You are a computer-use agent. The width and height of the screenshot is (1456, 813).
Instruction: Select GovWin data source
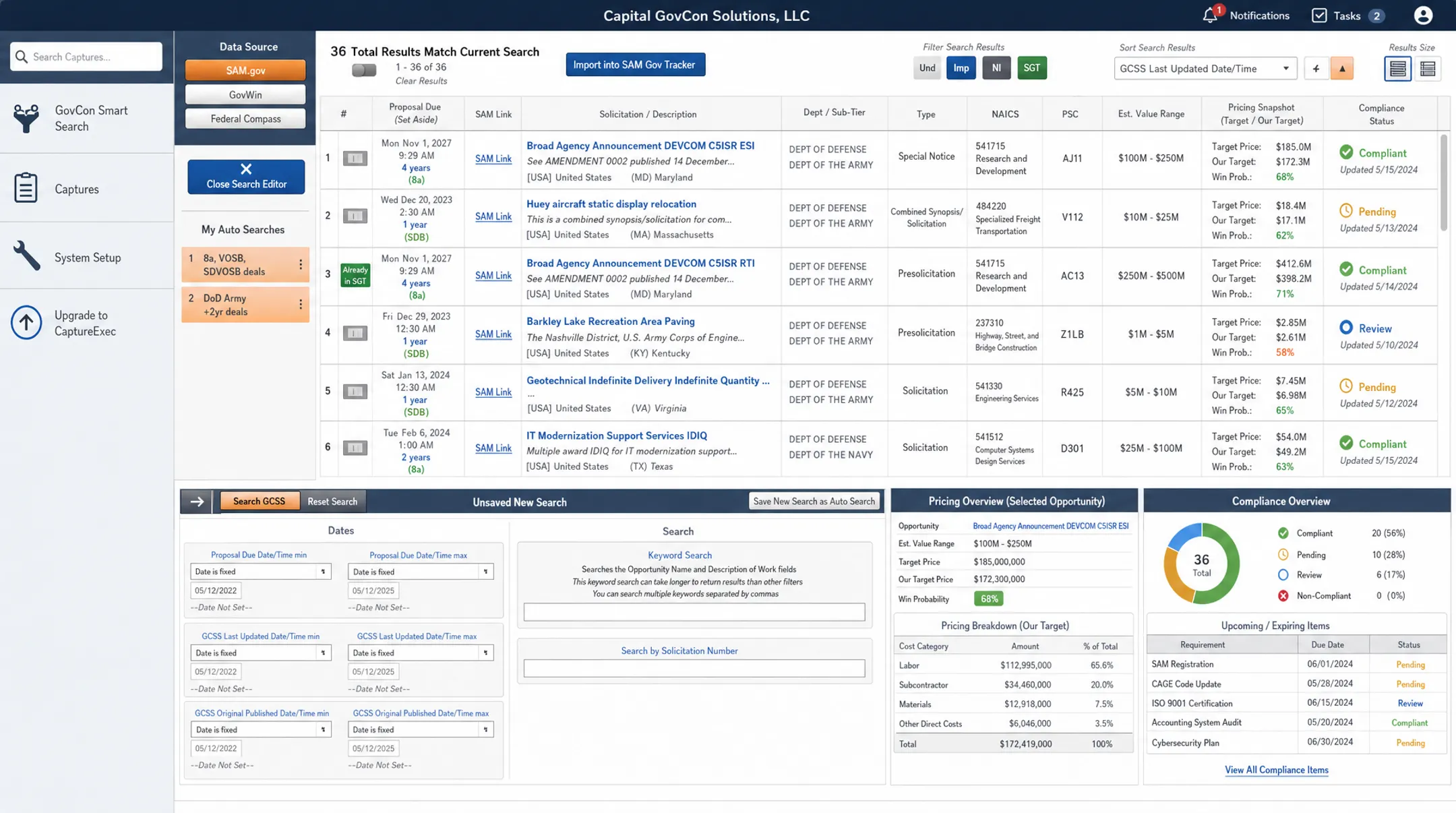coord(245,95)
